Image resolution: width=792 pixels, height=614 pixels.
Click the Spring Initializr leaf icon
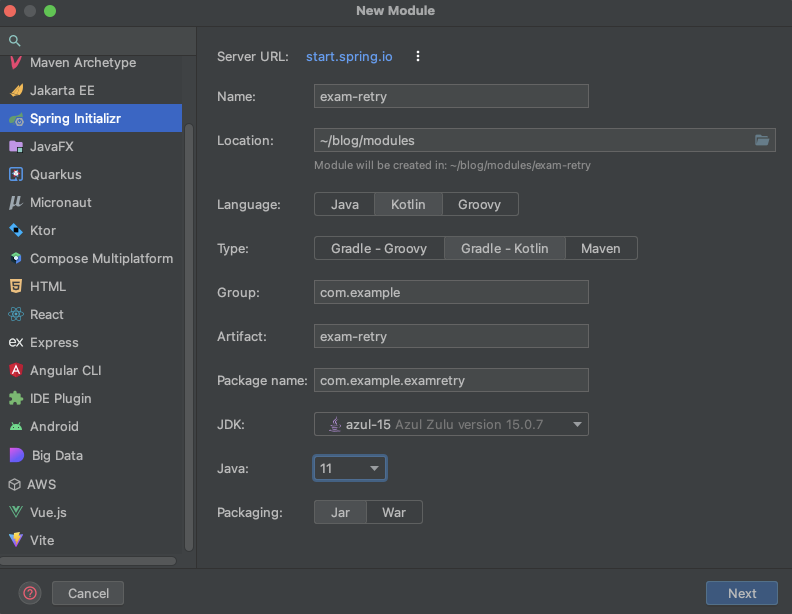point(16,119)
